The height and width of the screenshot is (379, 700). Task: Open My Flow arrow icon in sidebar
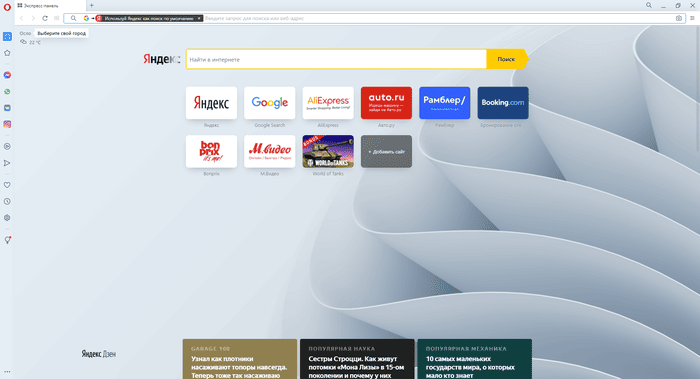[7, 163]
